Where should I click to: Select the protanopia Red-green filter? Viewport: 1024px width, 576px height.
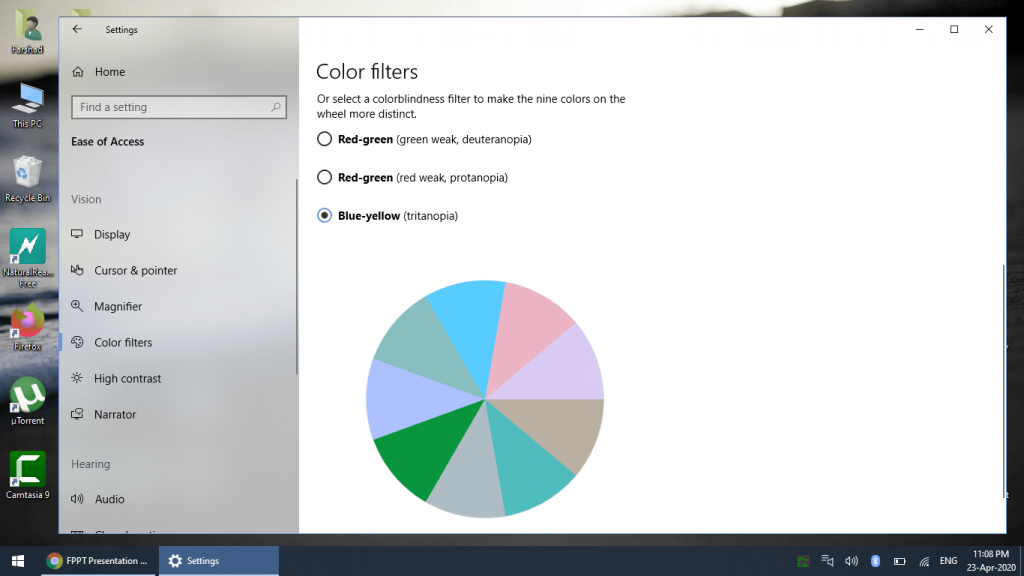(x=324, y=177)
